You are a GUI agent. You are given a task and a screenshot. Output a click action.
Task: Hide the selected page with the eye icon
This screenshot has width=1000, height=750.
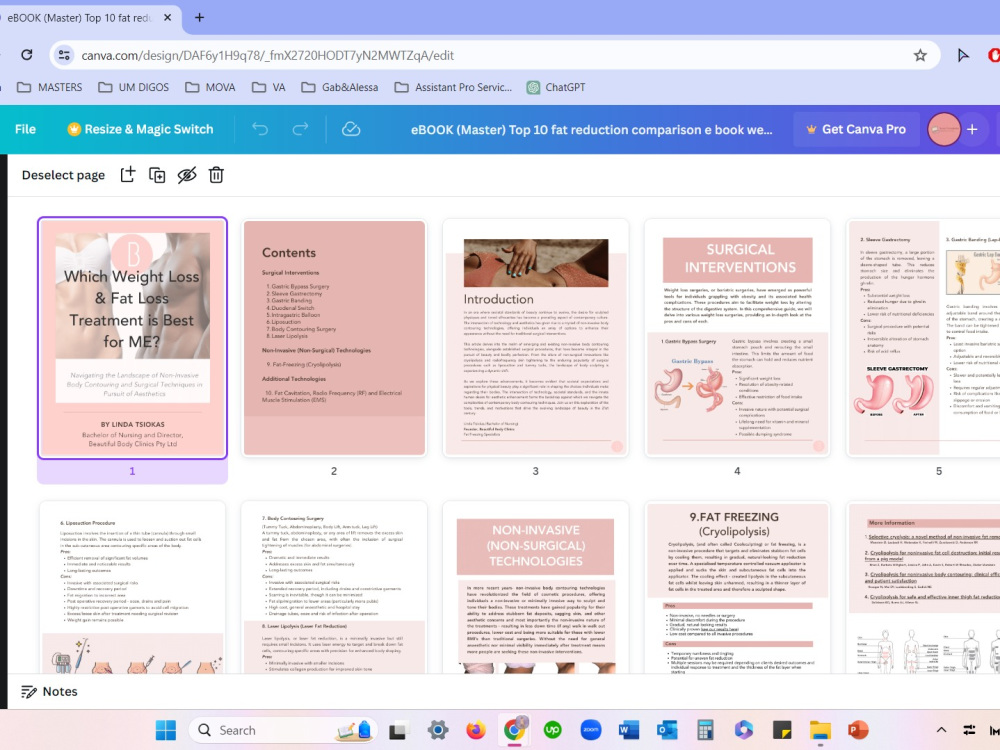187,175
